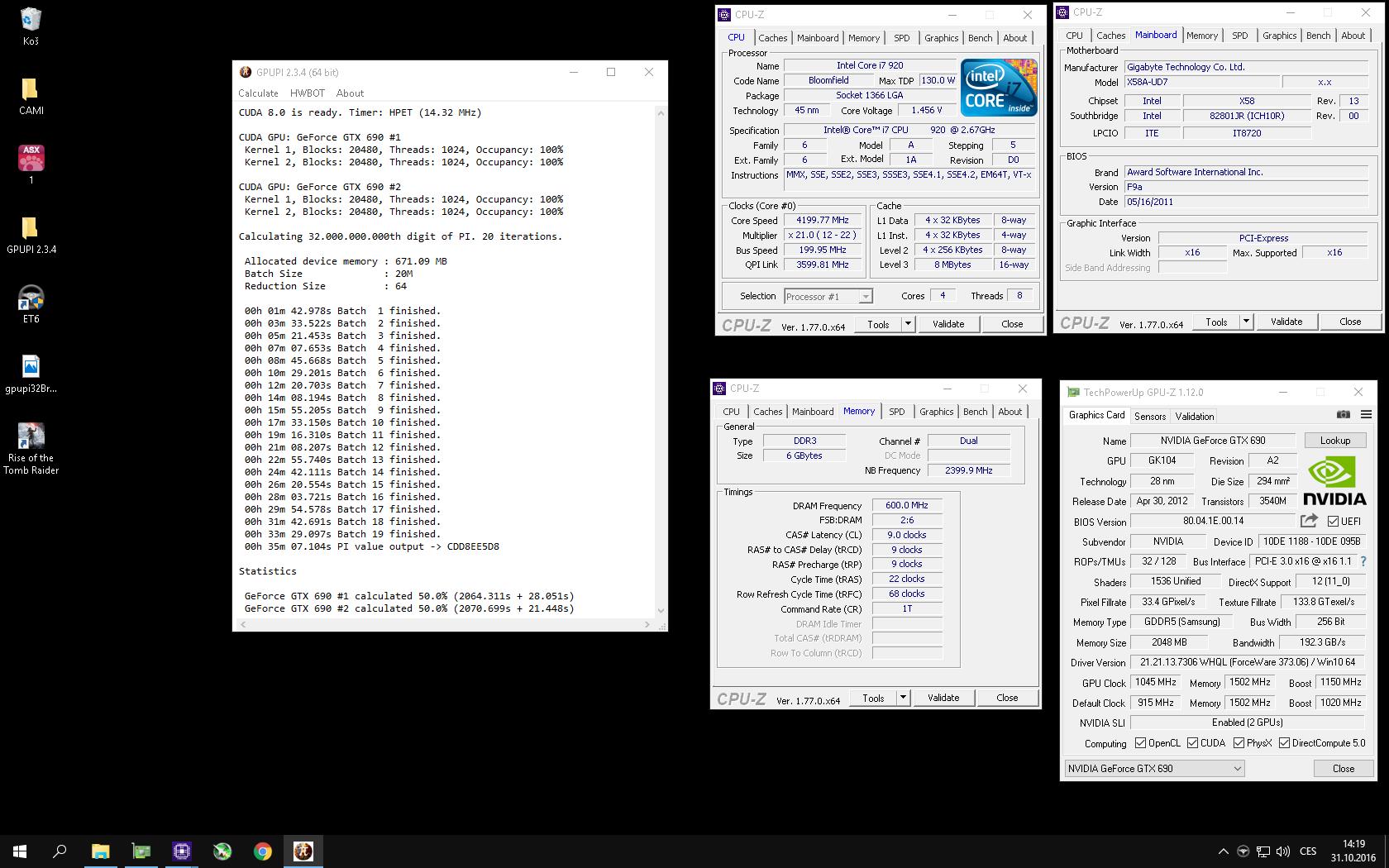This screenshot has height=868, width=1389.
Task: Click the GPU-Z BIOS share/export icon
Action: (x=1309, y=520)
